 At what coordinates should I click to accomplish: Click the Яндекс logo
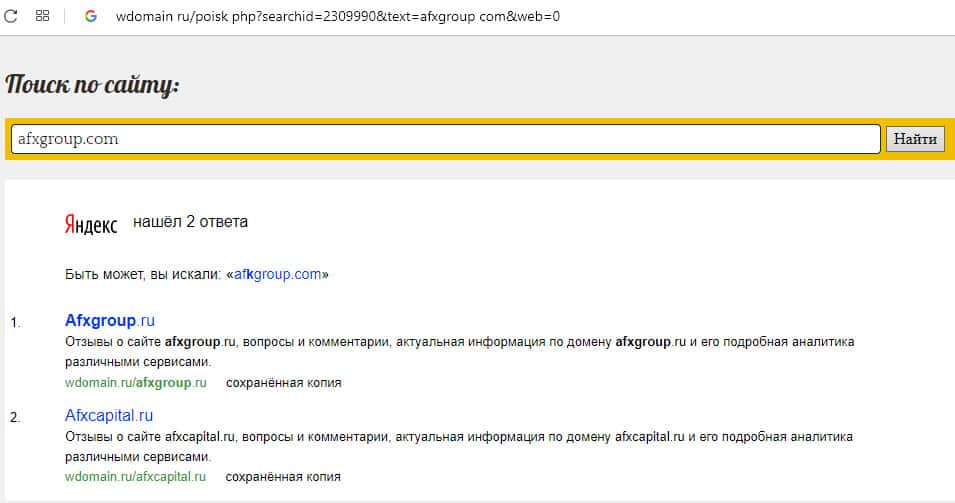(91, 224)
